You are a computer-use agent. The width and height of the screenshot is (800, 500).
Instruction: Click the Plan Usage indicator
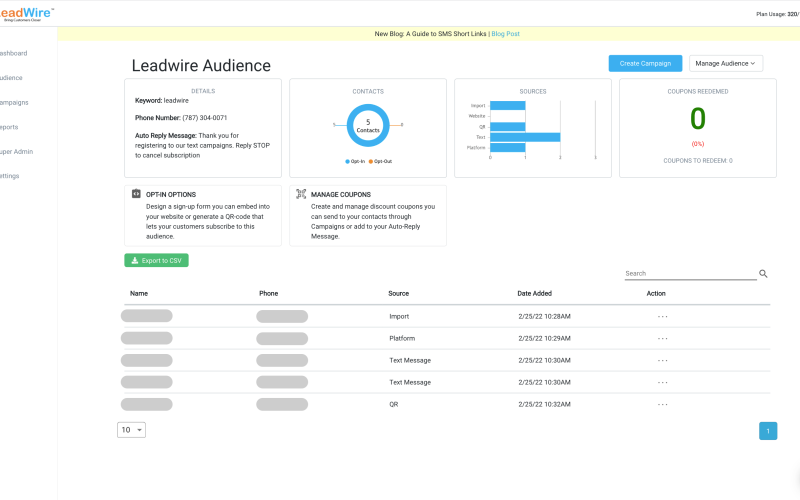tap(778, 14)
